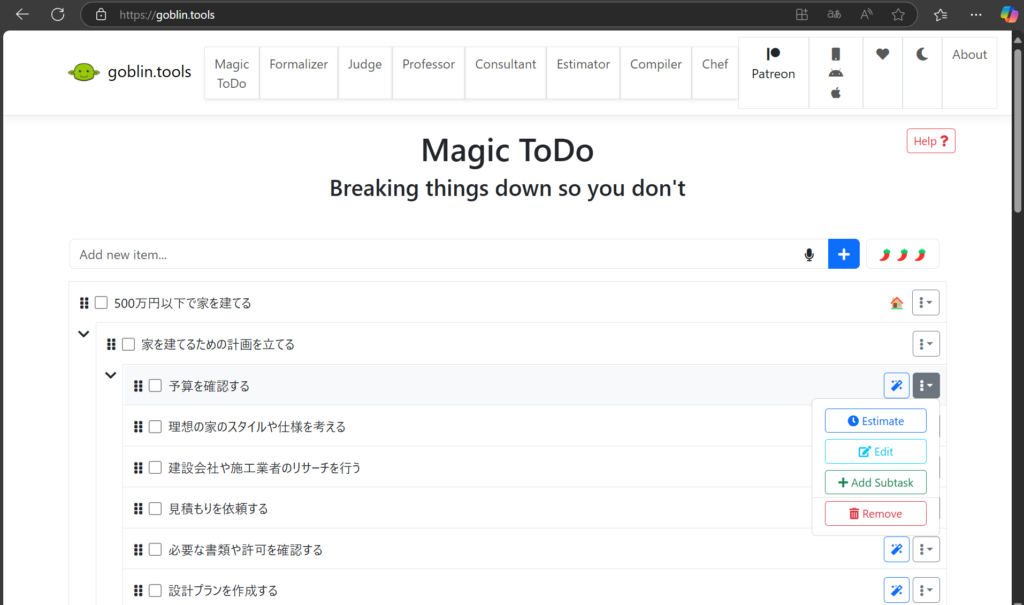Select Add Subtask from the menu
This screenshot has height=605, width=1024.
[875, 482]
